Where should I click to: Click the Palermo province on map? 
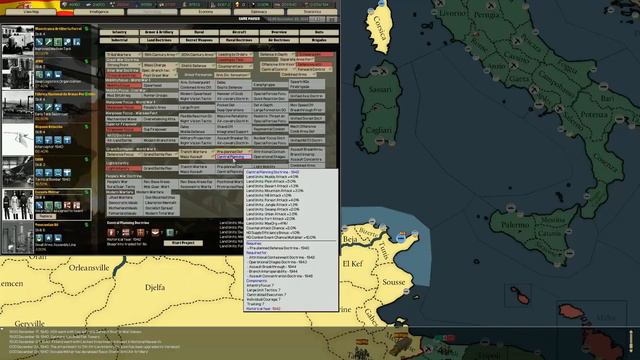515,225
